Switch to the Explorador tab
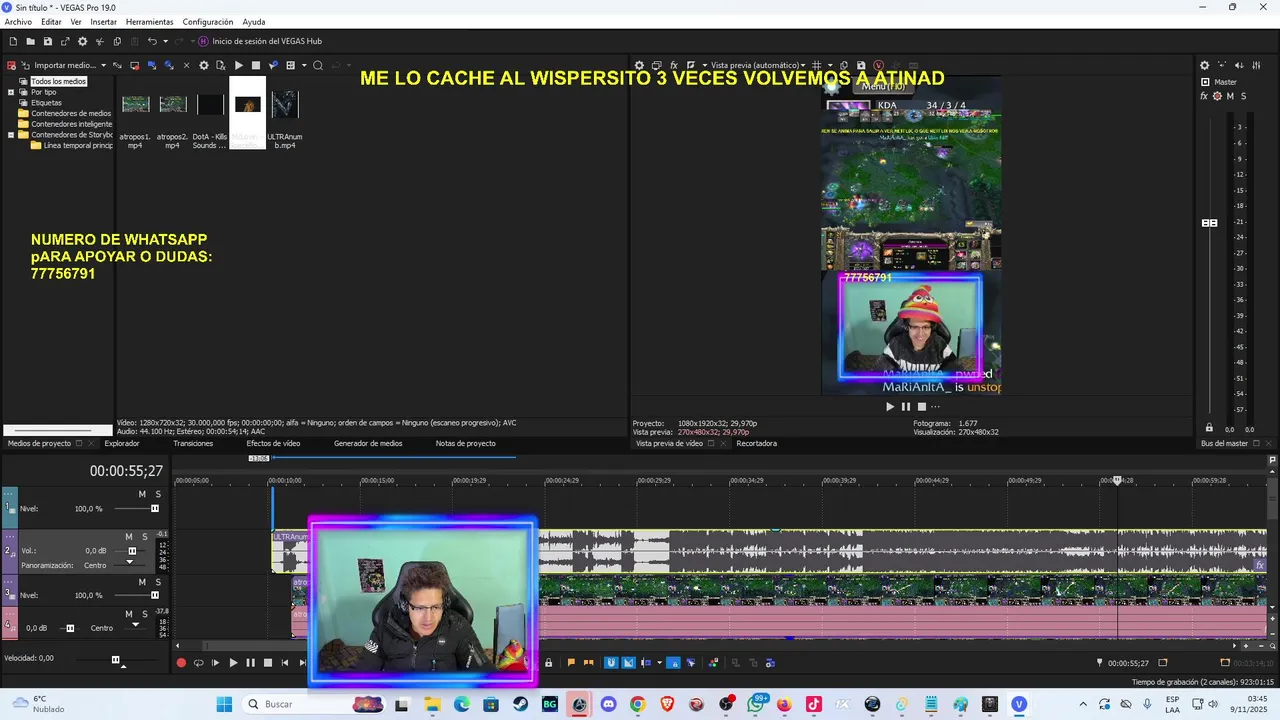 (x=122, y=443)
